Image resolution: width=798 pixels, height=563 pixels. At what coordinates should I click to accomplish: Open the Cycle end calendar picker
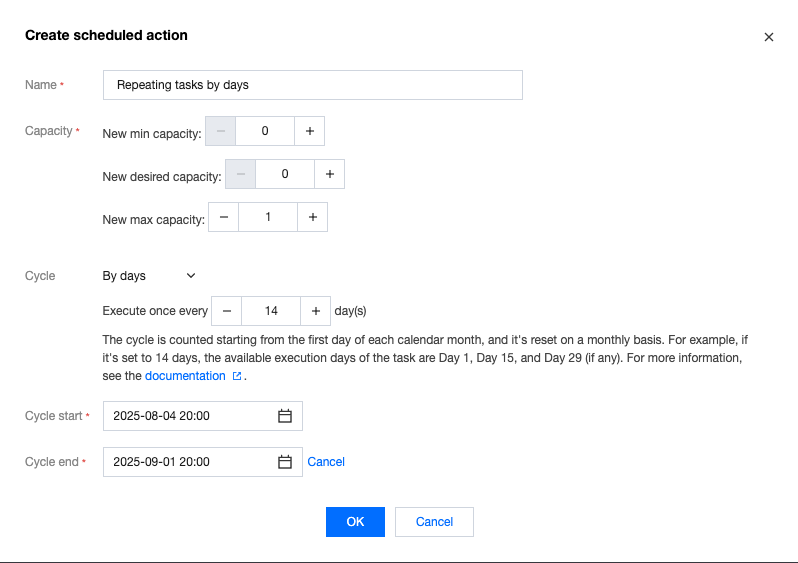[284, 462]
